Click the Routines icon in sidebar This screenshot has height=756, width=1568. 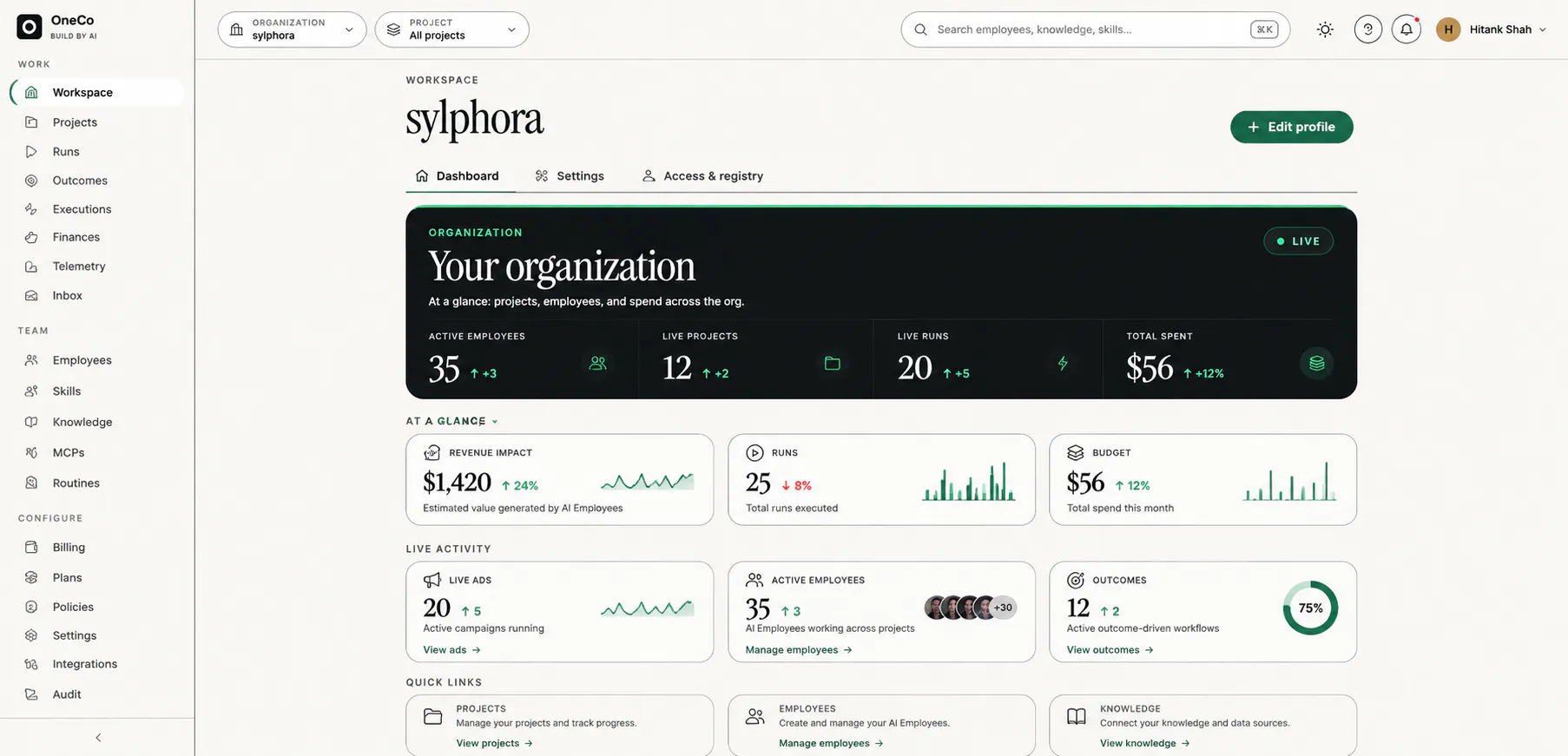31,483
